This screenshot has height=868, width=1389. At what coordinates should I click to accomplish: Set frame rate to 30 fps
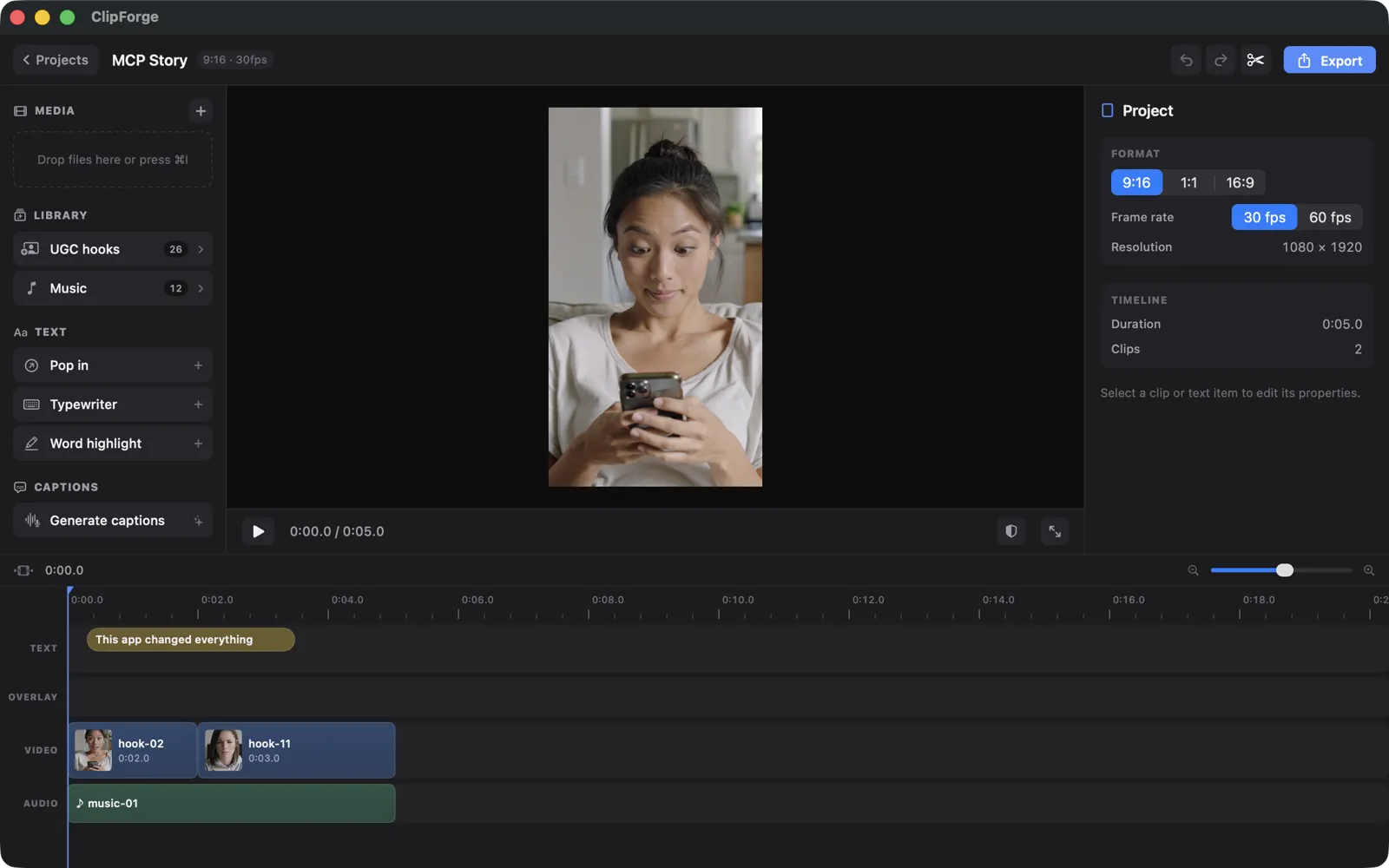1264,217
